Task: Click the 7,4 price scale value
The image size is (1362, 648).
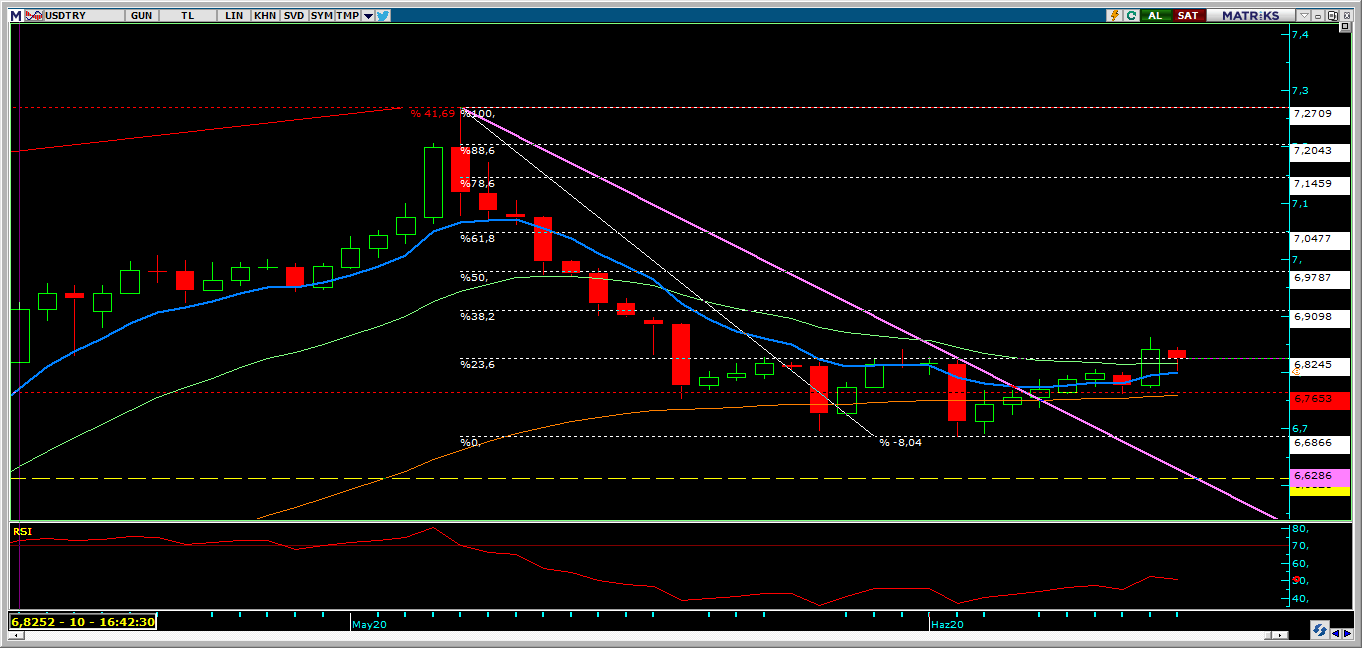Action: click(x=1300, y=34)
